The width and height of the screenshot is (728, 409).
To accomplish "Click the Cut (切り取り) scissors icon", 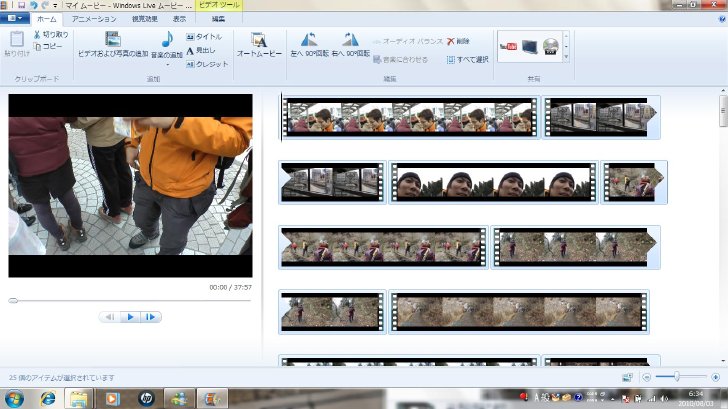I will pos(37,34).
